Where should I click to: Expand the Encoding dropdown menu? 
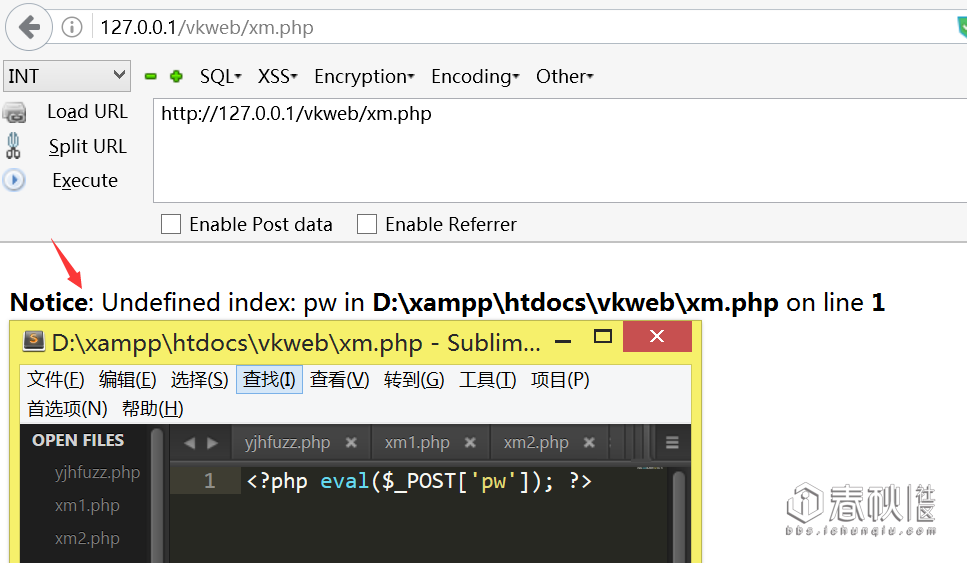tap(475, 76)
